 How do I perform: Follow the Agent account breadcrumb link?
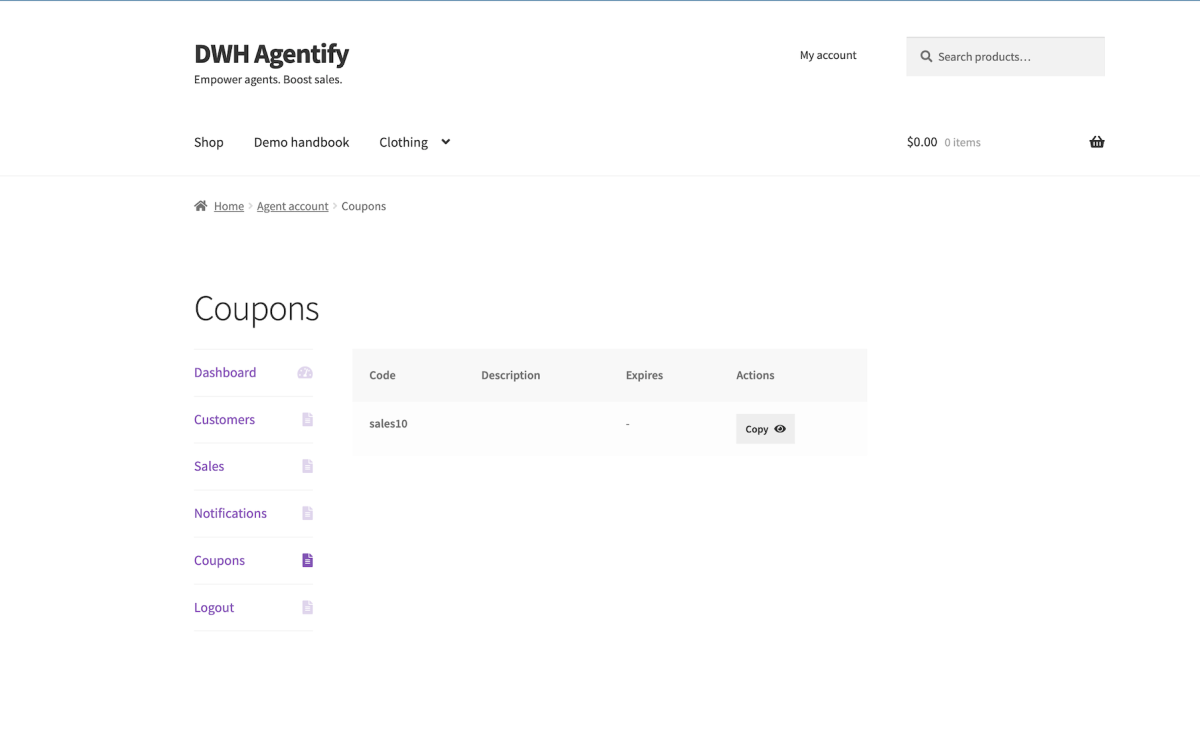[x=292, y=206]
